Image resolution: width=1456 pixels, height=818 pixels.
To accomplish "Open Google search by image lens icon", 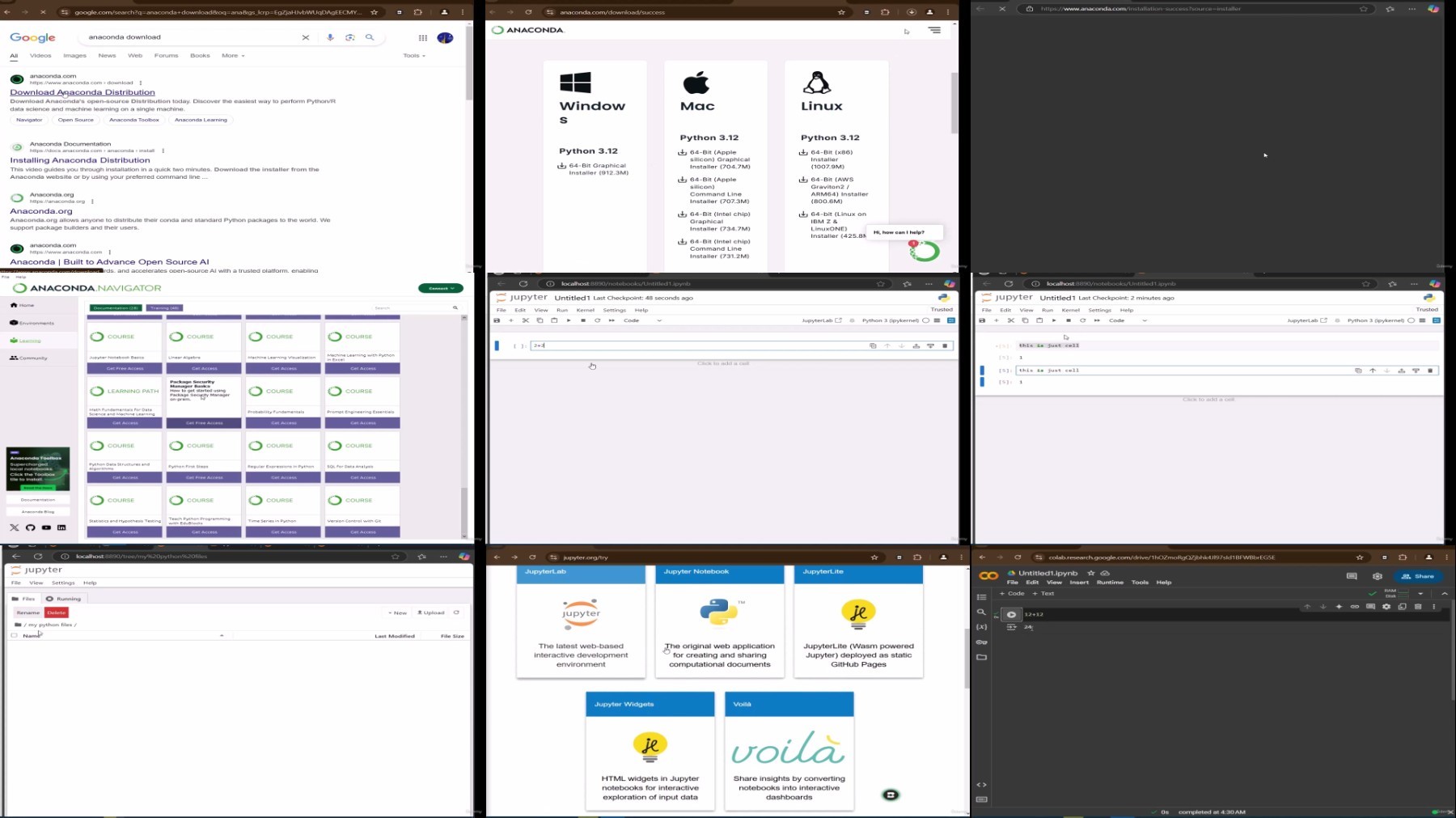I will pos(350,37).
